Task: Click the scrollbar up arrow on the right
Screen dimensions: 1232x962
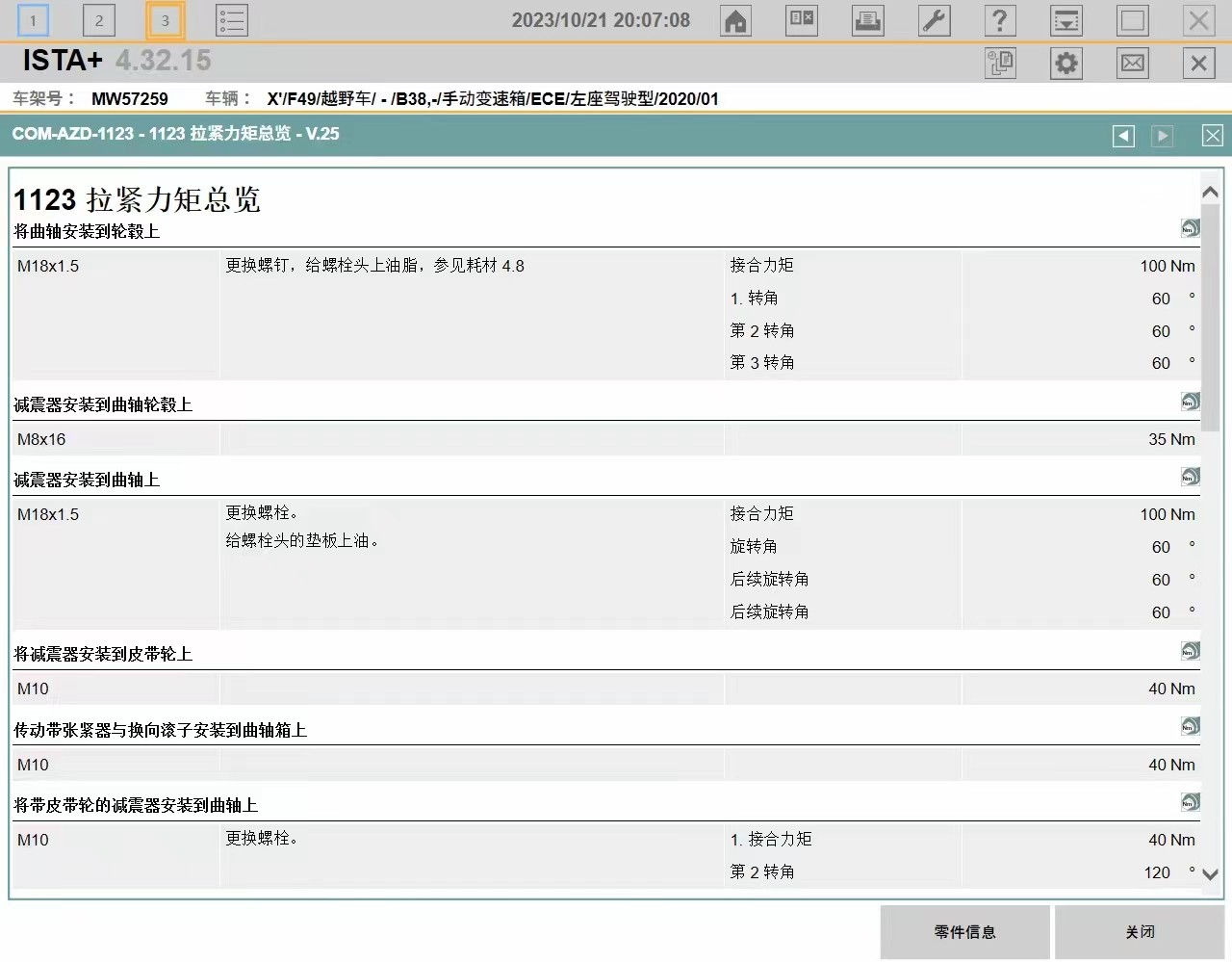Action: 1211,191
